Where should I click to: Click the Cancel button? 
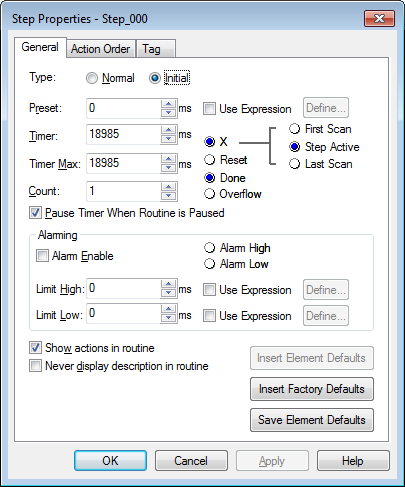[x=191, y=461]
